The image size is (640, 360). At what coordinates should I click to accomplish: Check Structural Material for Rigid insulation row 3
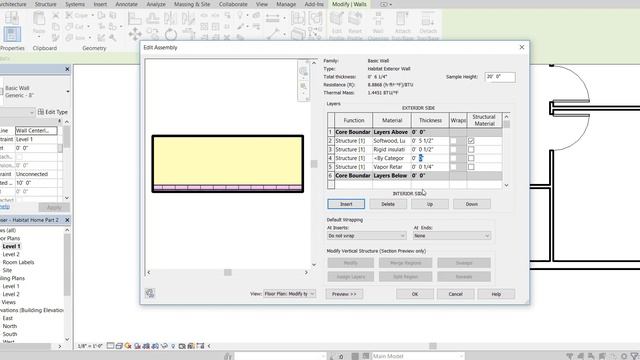[x=471, y=149]
